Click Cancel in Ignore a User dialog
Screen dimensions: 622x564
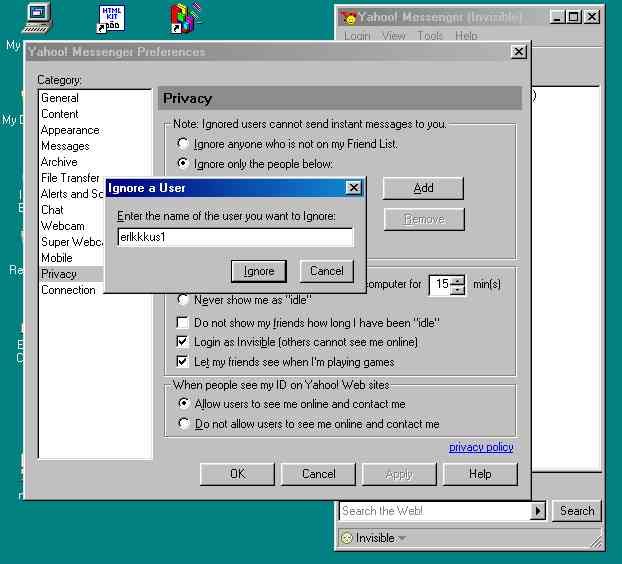pyautogui.click(x=326, y=271)
